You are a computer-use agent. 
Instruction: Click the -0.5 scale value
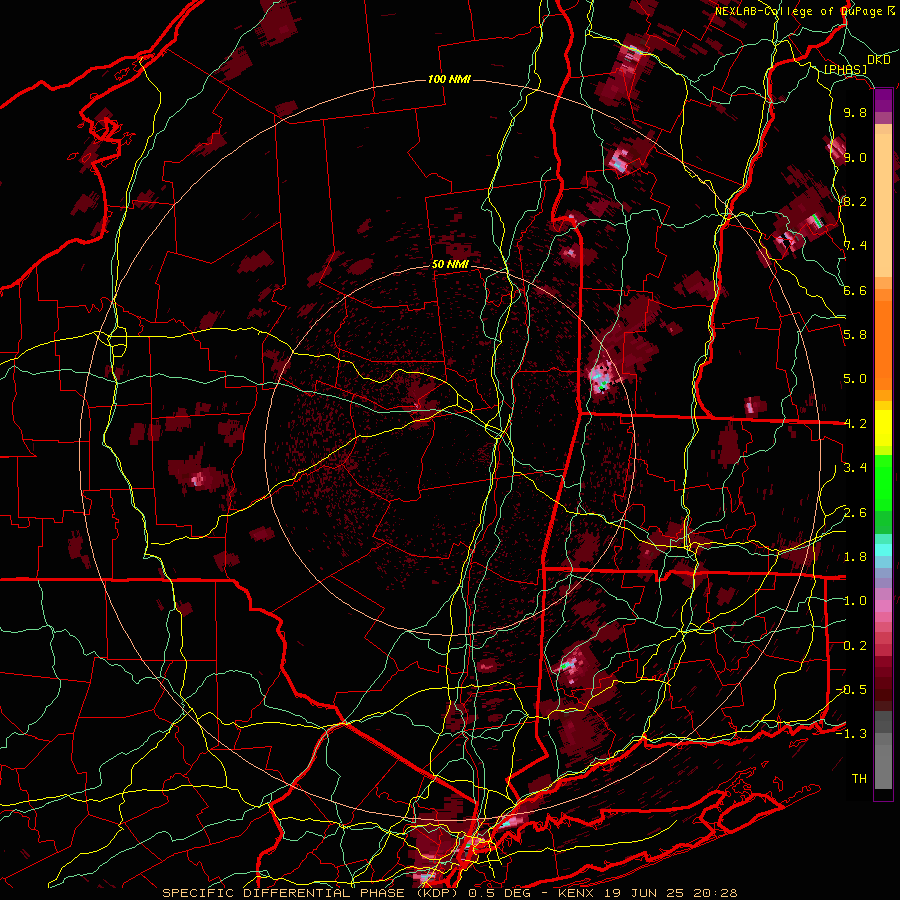(x=851, y=690)
